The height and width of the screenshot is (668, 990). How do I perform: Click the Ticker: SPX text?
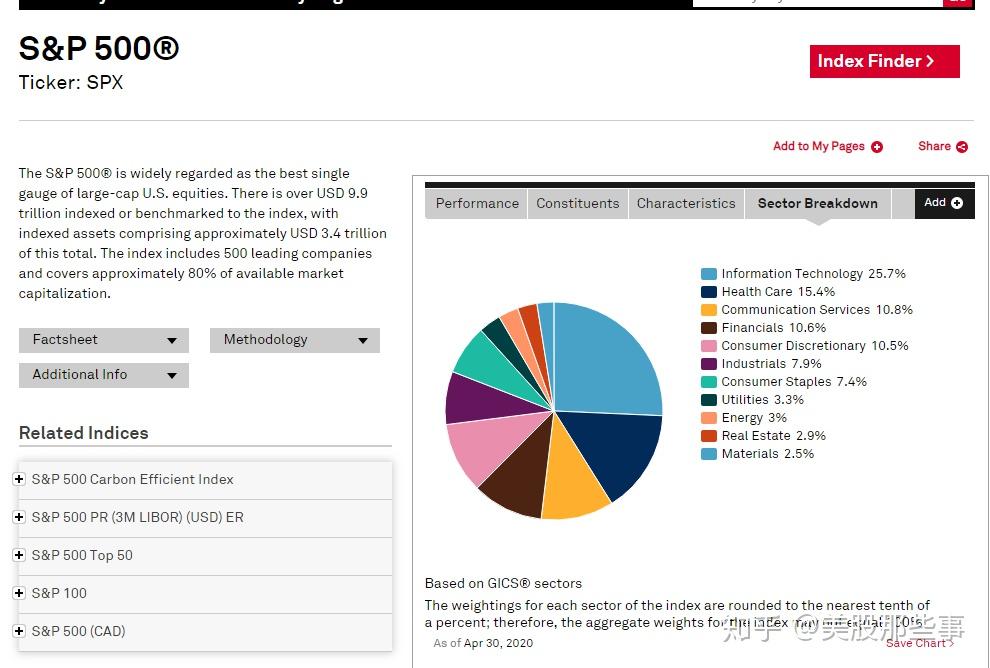tap(71, 83)
